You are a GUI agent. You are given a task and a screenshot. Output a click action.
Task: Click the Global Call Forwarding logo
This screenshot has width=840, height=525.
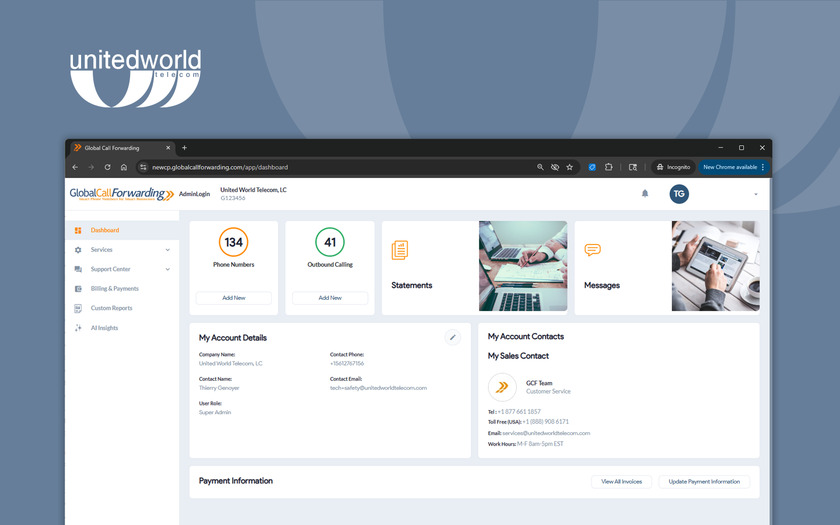(122, 194)
